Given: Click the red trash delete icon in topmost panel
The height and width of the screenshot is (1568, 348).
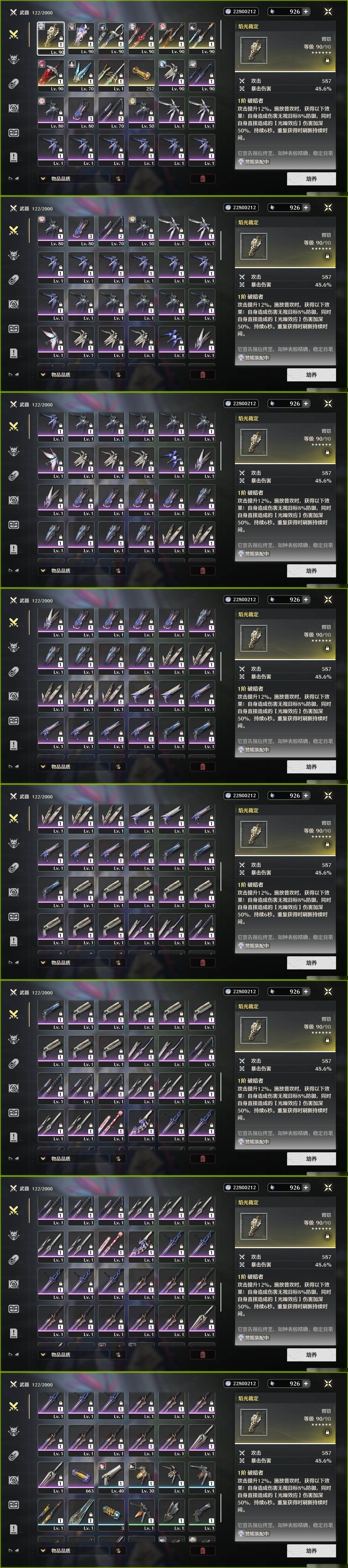Looking at the screenshot, I should 203,178.
